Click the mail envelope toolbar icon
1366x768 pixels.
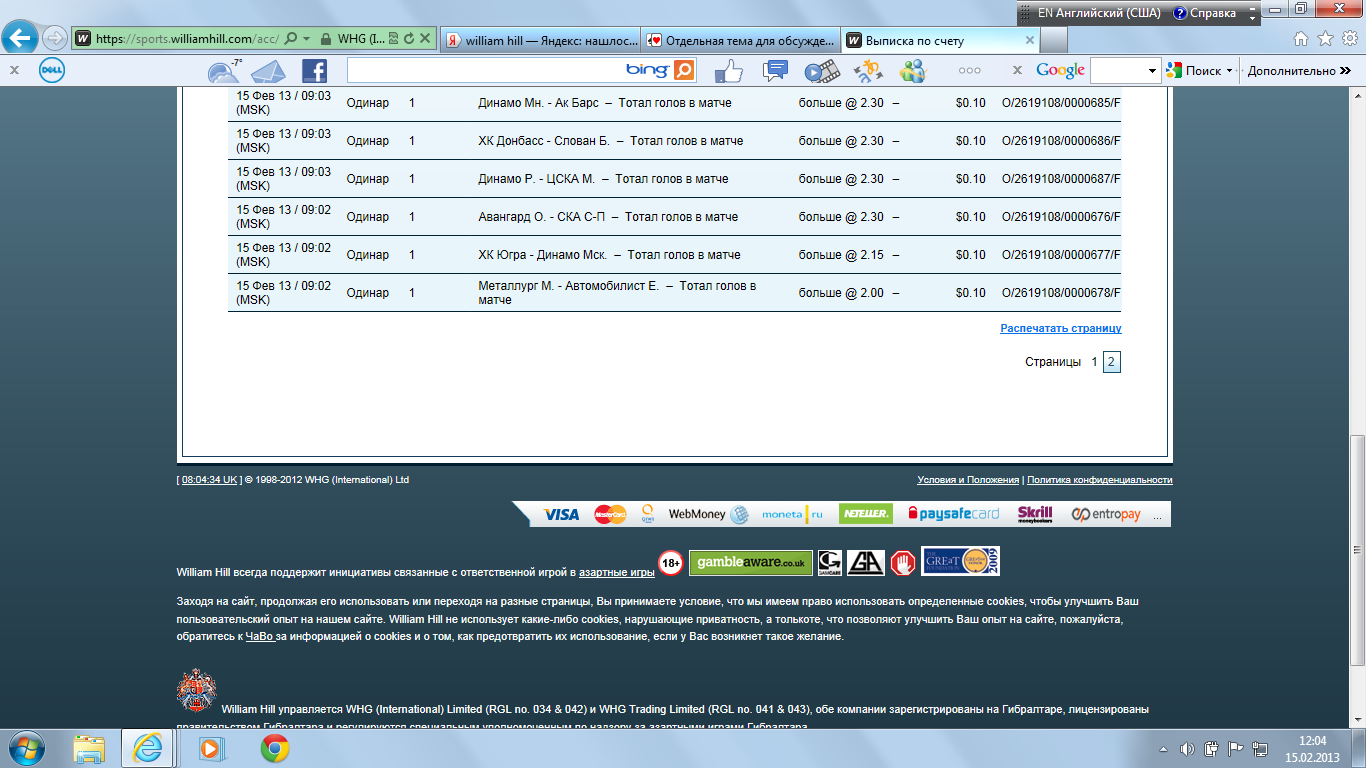click(267, 71)
